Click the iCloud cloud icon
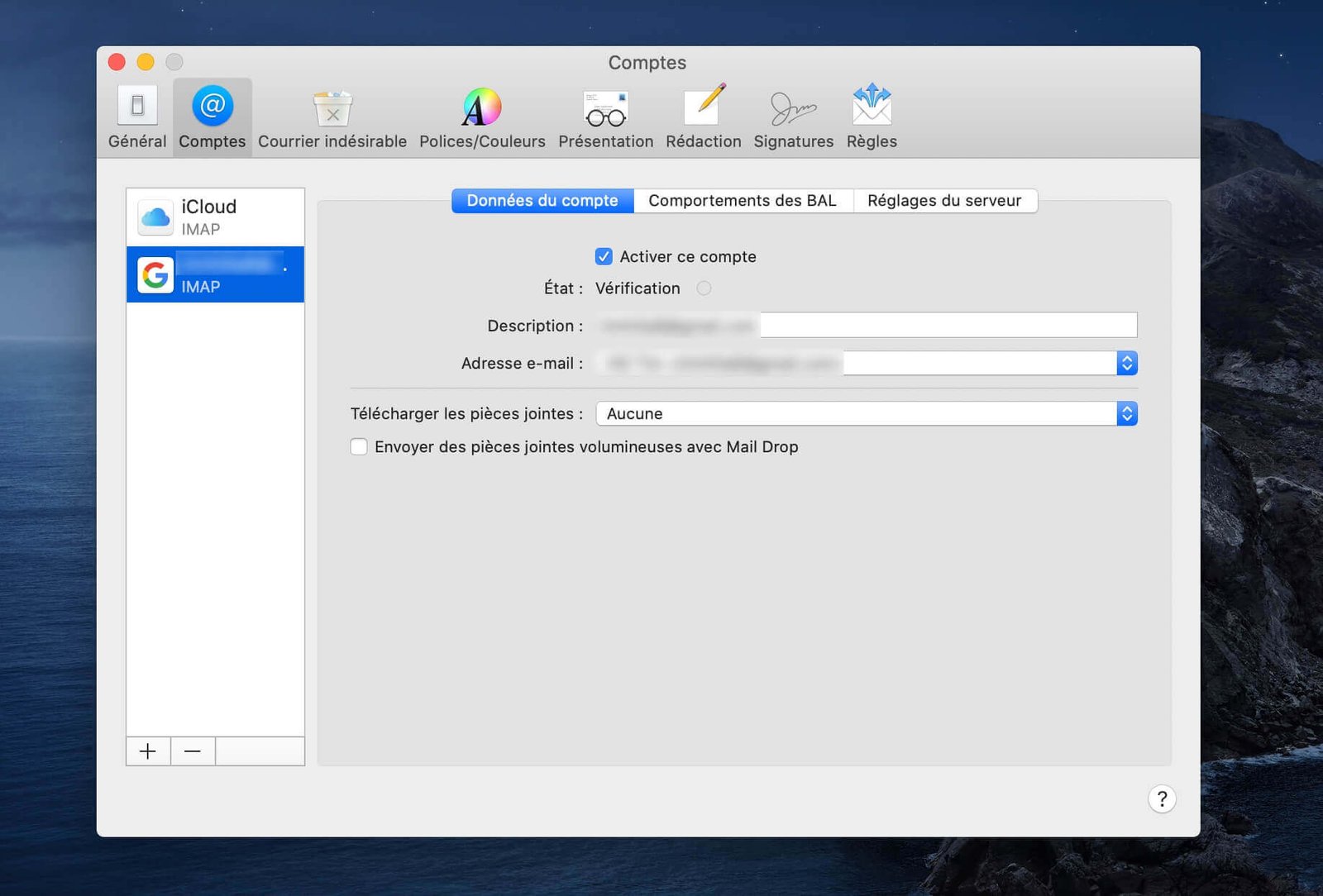The width and height of the screenshot is (1323, 896). 155,217
